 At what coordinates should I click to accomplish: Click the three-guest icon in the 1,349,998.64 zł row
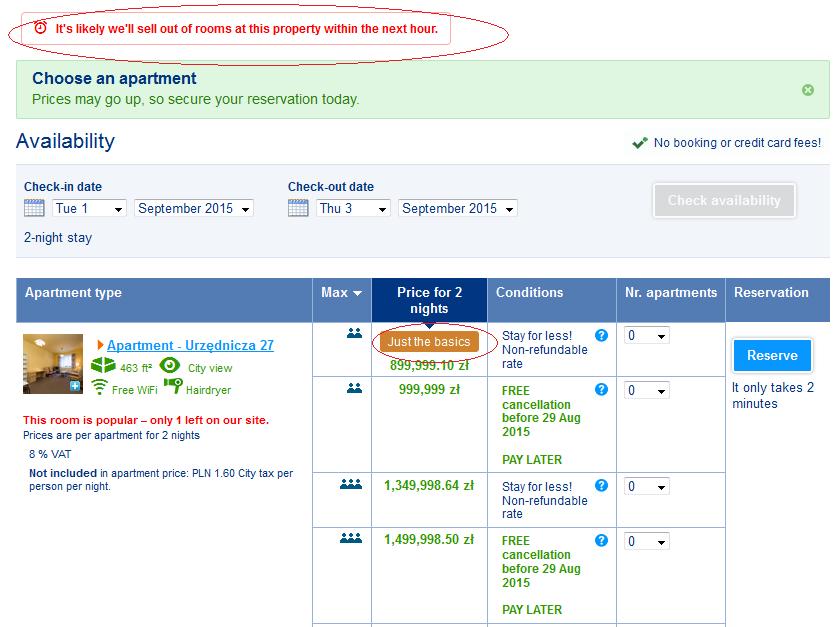click(351, 484)
